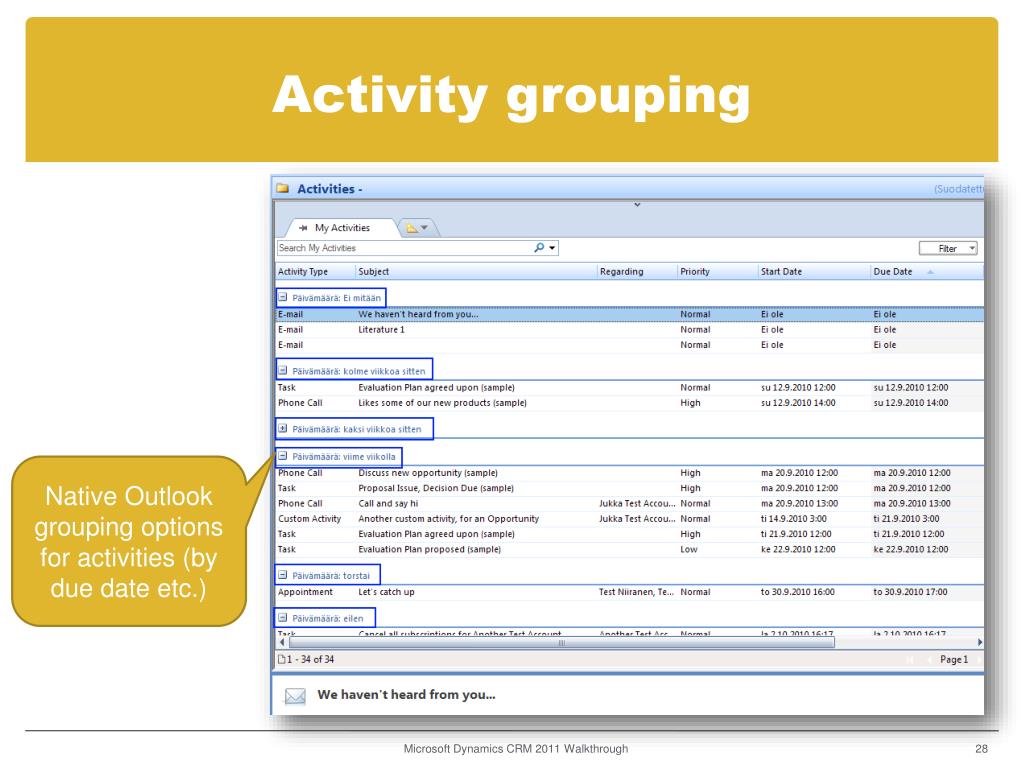This screenshot has width=1024, height=768.
Task: Select "Proposal Issue, Decision Due (sample)" task
Action: [x=630, y=488]
